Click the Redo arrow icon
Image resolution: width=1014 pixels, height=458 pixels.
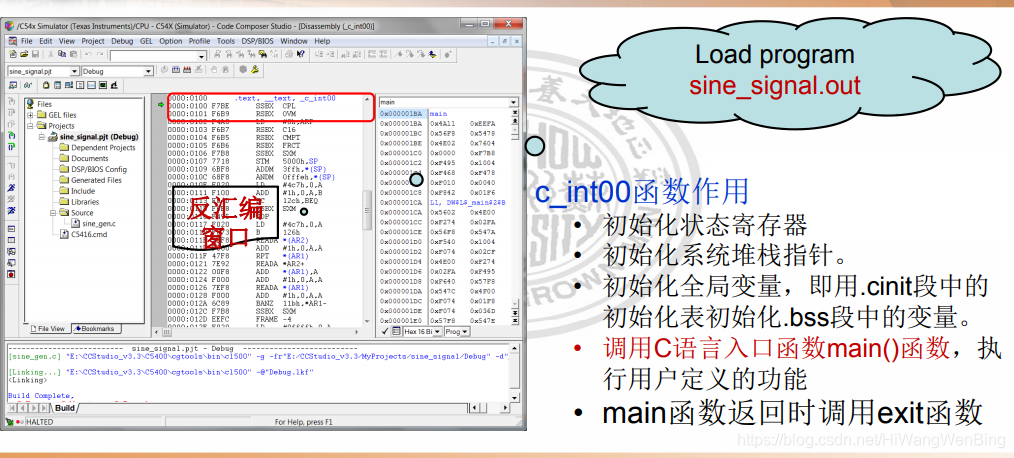[x=100, y=54]
